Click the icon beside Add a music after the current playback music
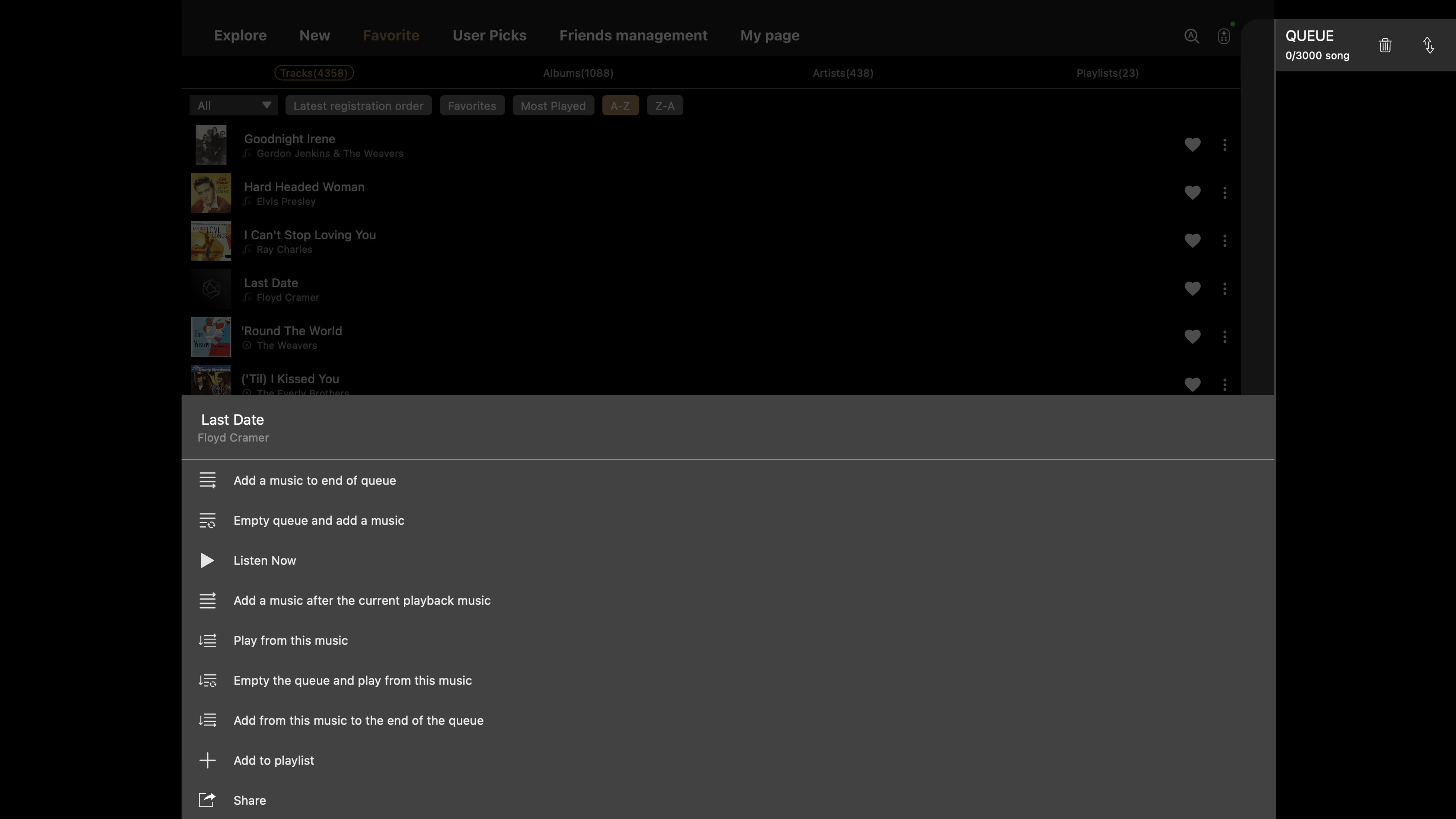 click(208, 601)
